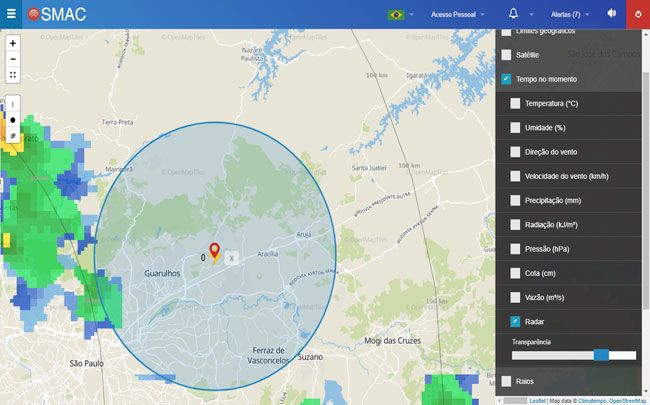Click the red power logout button
650x405 pixels.
(x=638, y=14)
